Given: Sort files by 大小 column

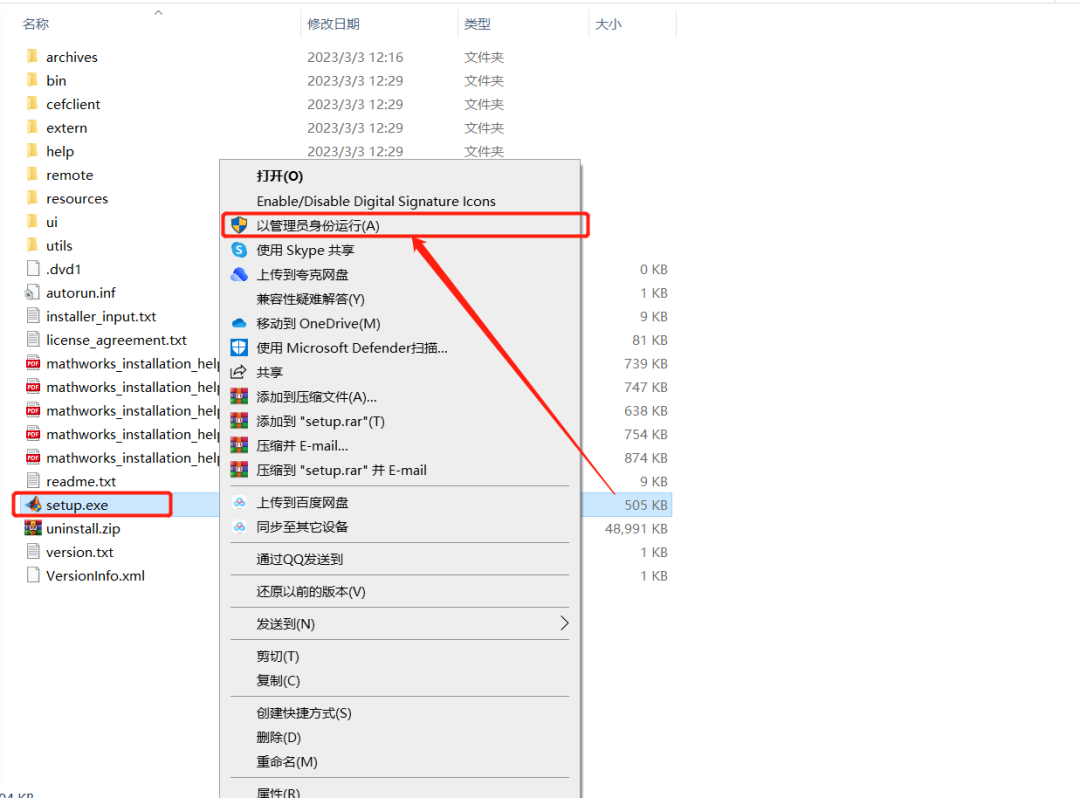Looking at the screenshot, I should (608, 22).
